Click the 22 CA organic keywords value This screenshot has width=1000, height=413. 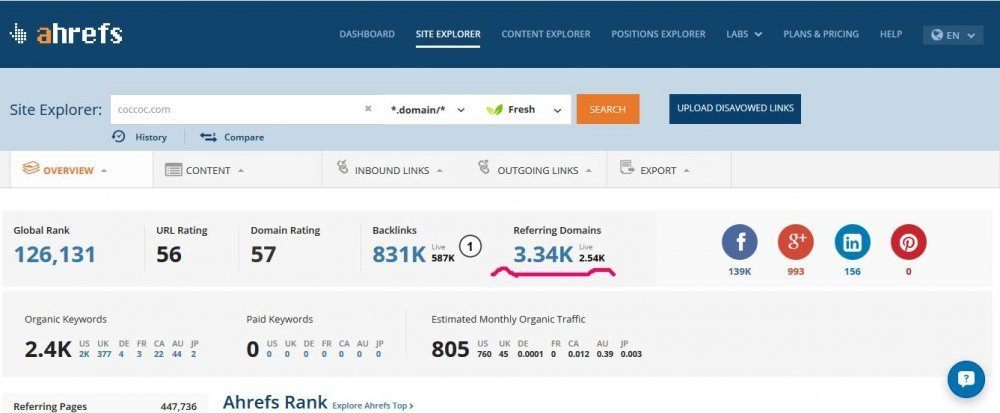pos(158,354)
